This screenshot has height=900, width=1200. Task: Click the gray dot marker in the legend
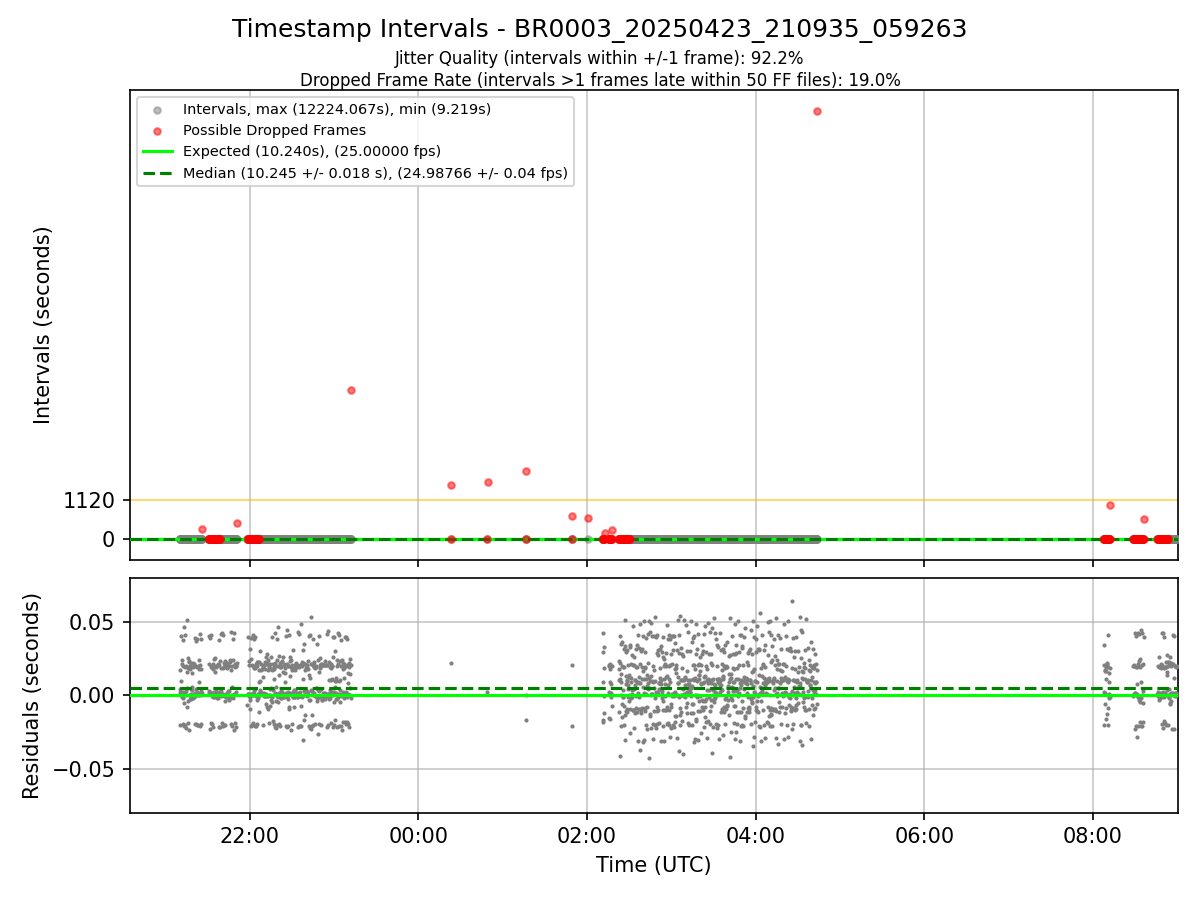pos(157,109)
